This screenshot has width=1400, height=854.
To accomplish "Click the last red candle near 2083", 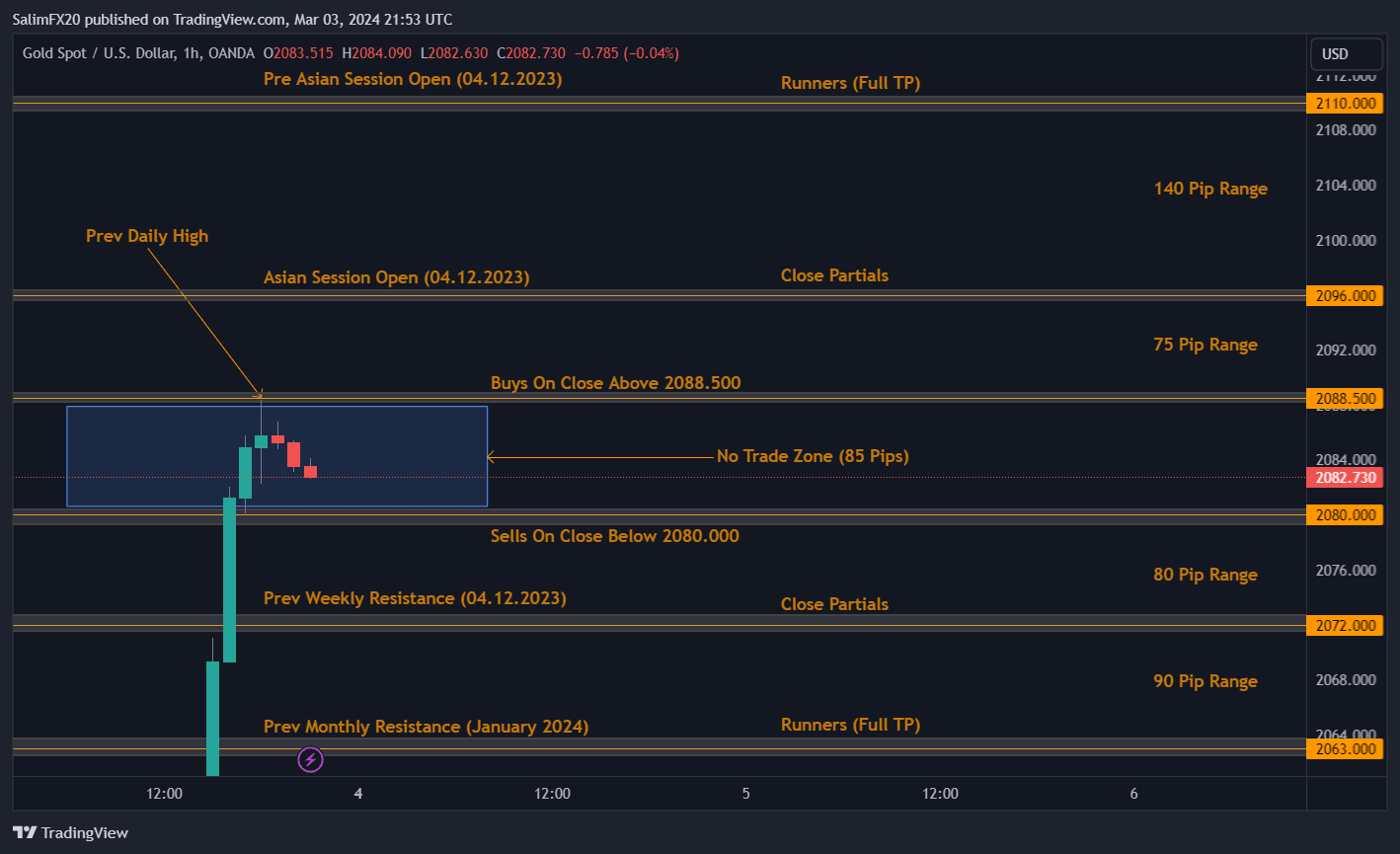I will [x=310, y=471].
